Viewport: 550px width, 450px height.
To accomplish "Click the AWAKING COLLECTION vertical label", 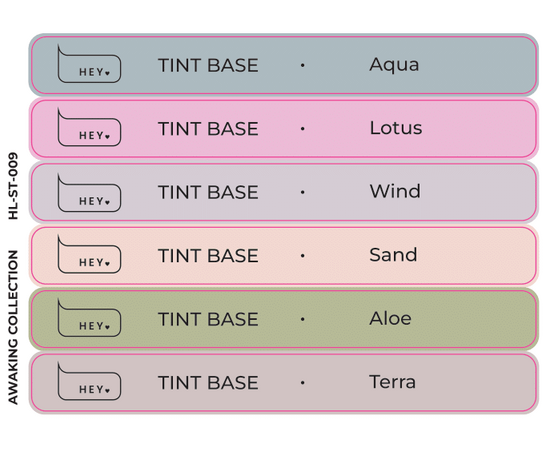I will point(13,327).
